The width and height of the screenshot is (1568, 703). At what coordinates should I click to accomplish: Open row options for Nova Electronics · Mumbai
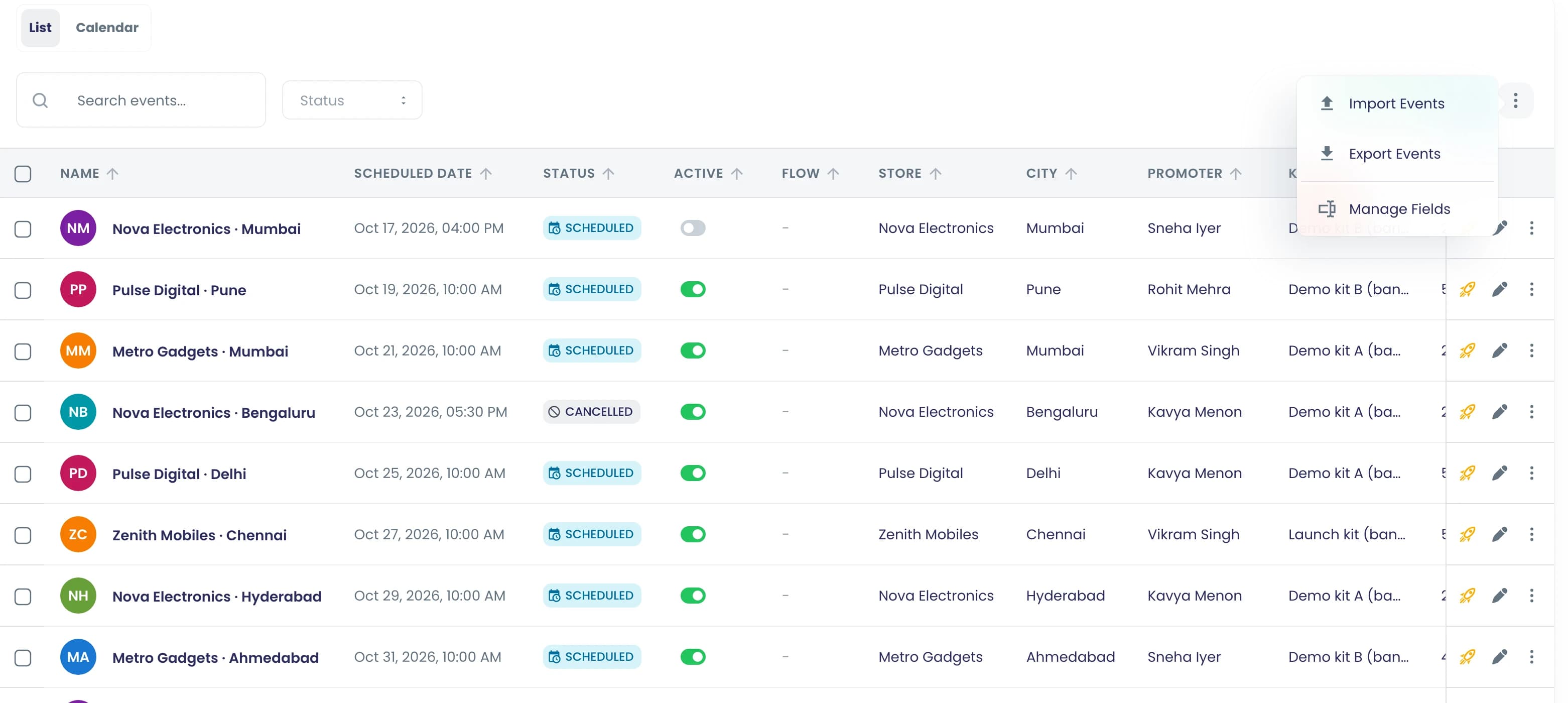point(1531,228)
